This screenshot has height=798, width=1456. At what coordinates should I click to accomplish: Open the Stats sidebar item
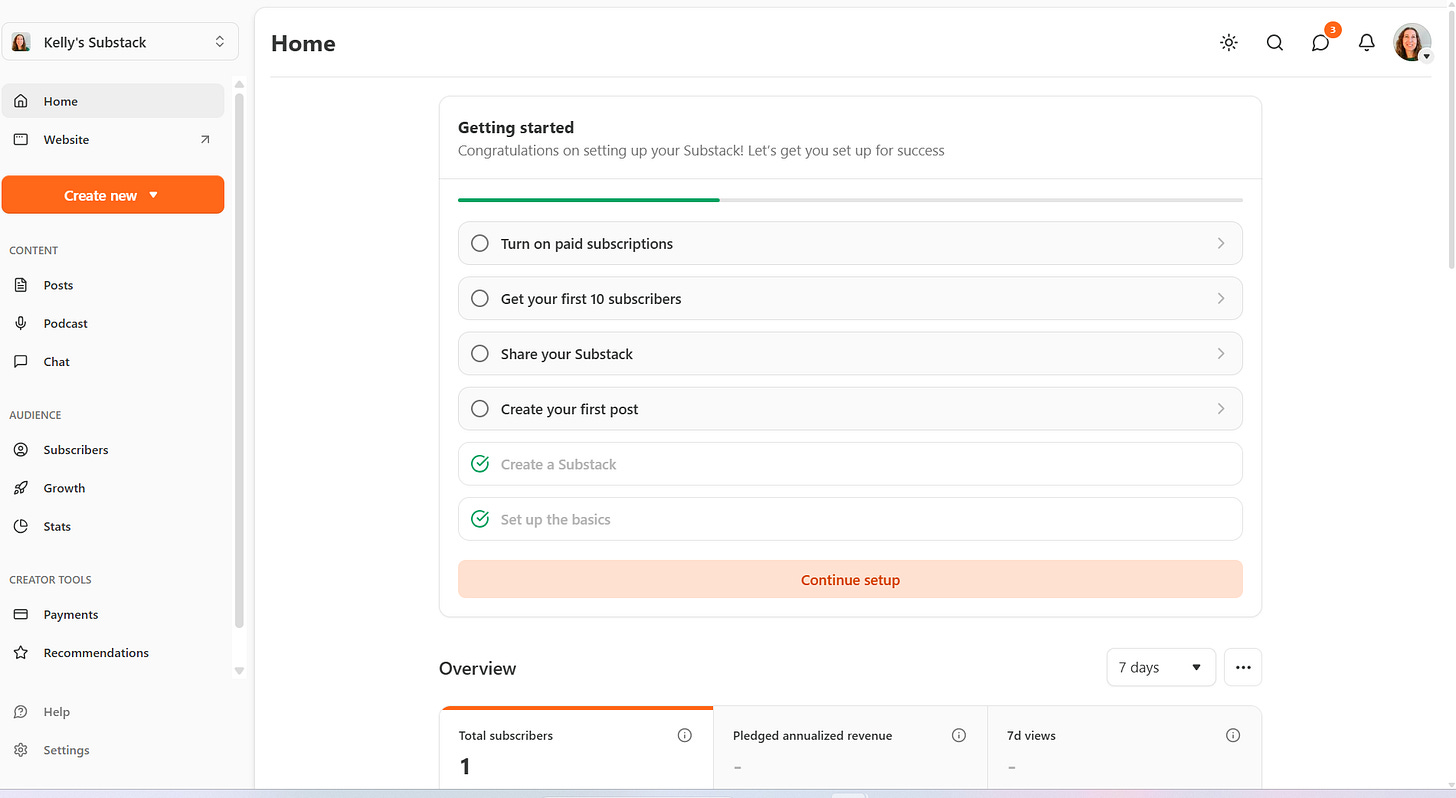pyautogui.click(x=57, y=526)
